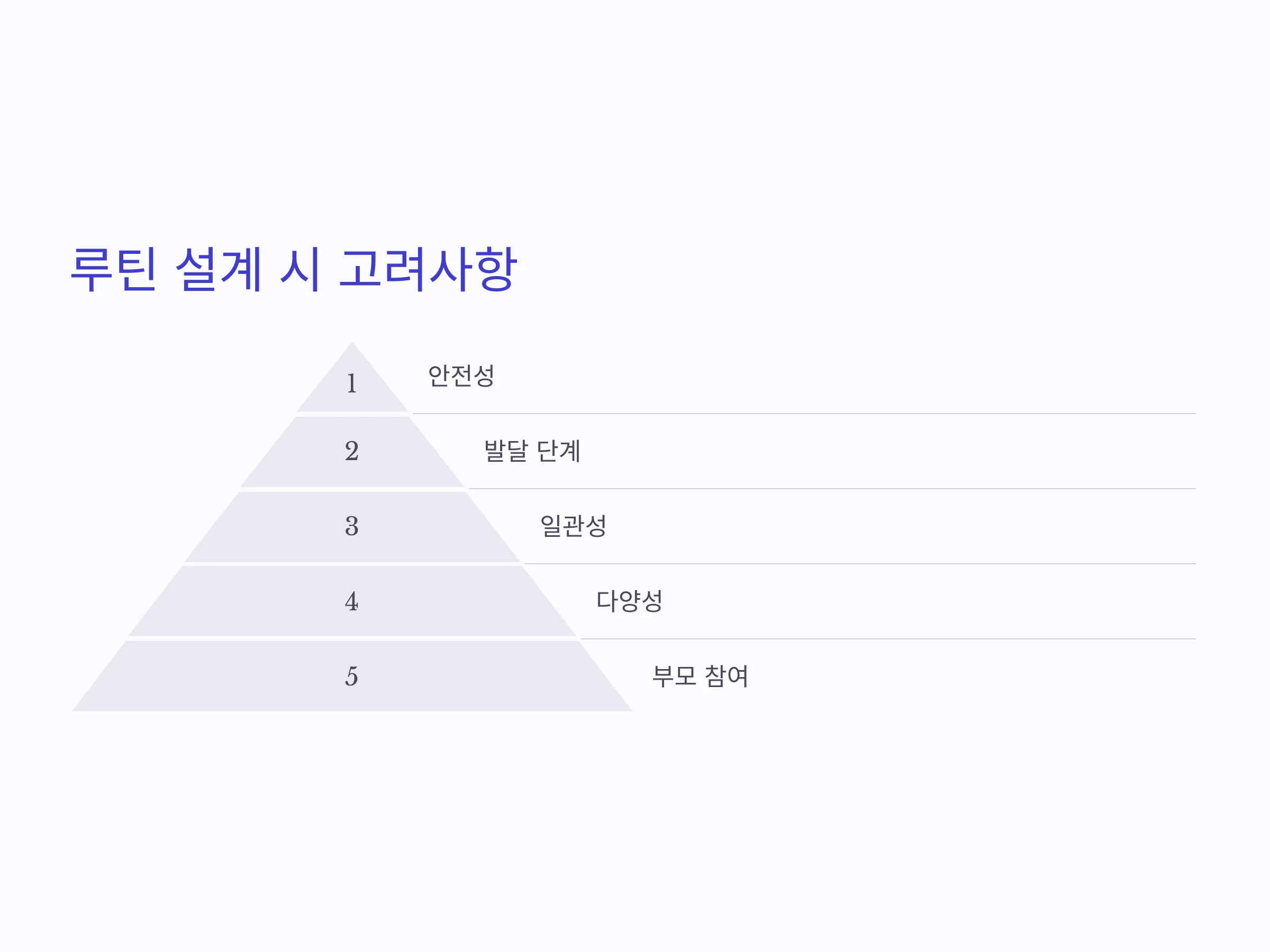1270x952 pixels.
Task: Click the number 5 in the pyramid
Action: (x=352, y=676)
